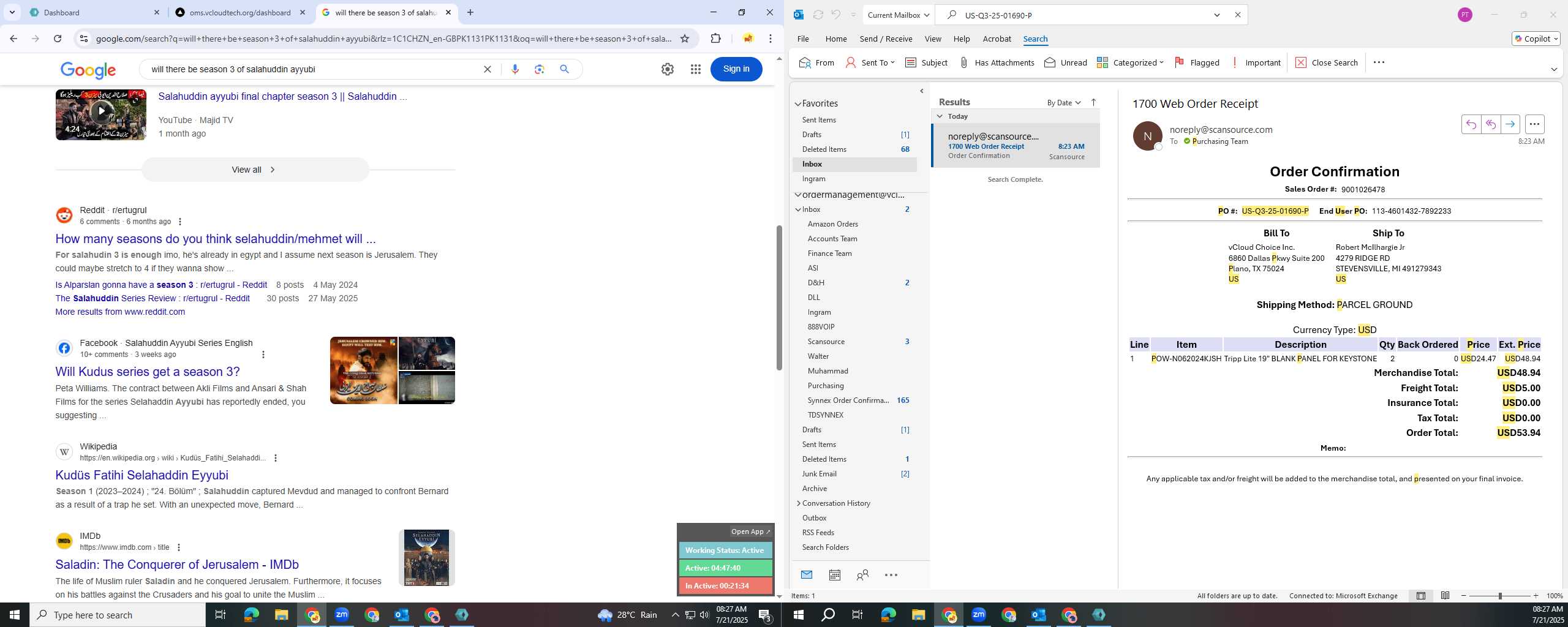Switch to Outlook Mail view icon
1568x627 pixels.
coord(807,574)
